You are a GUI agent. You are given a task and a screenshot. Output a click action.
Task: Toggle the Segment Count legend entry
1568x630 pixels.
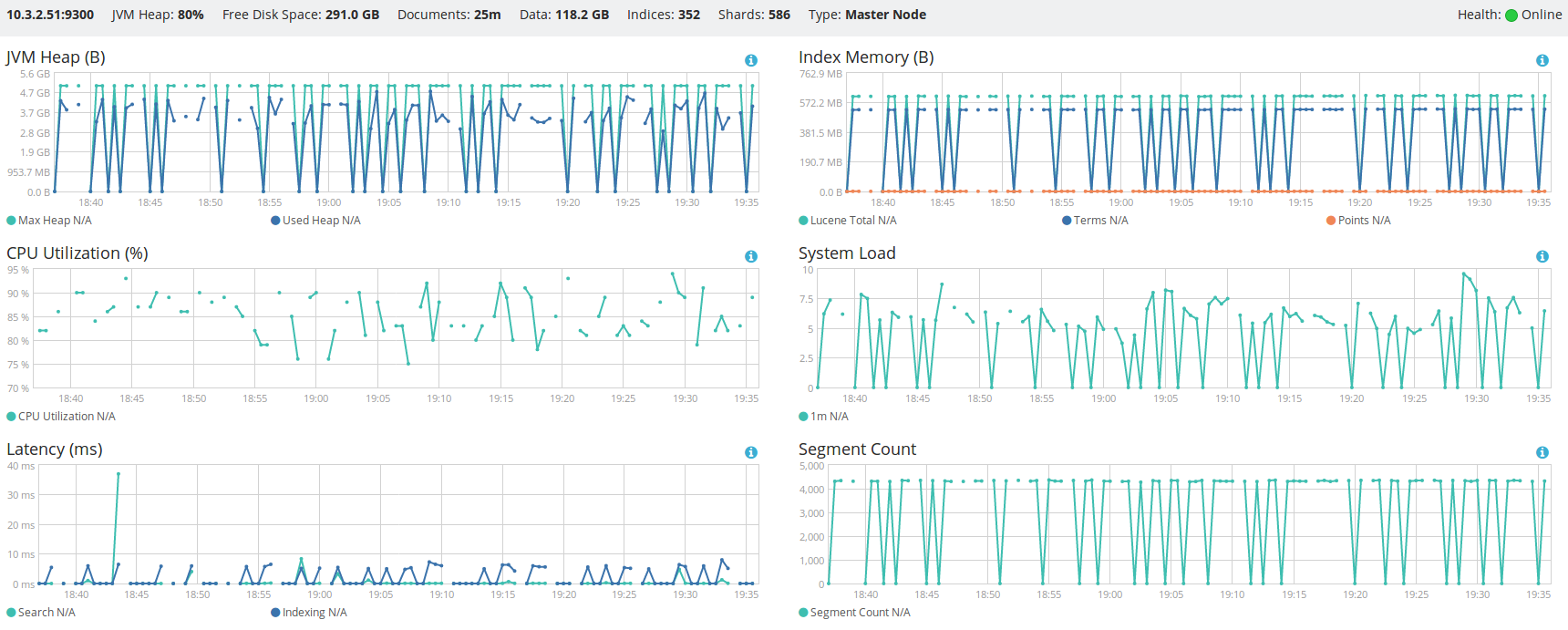tap(854, 613)
